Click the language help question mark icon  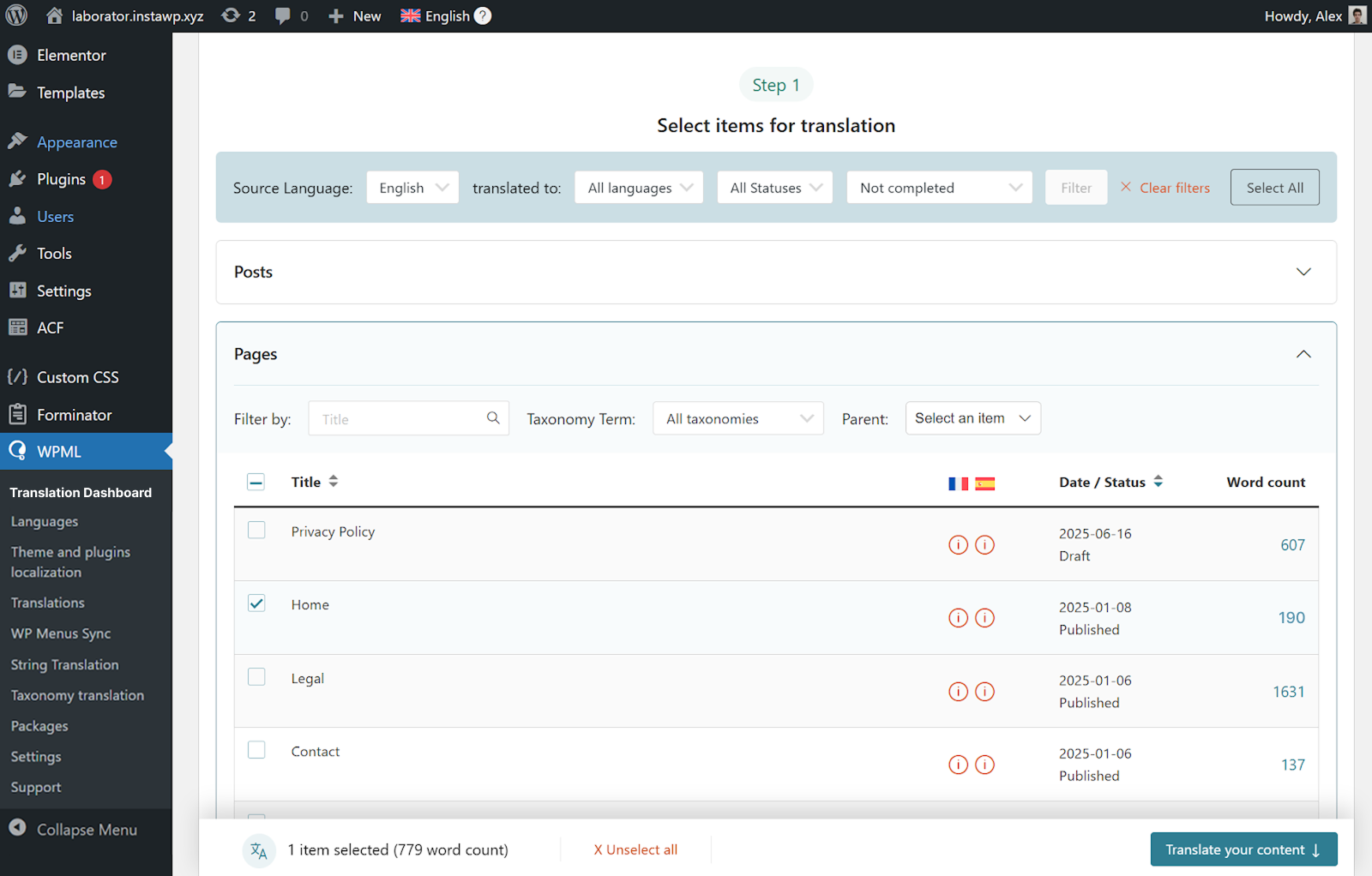(x=483, y=15)
